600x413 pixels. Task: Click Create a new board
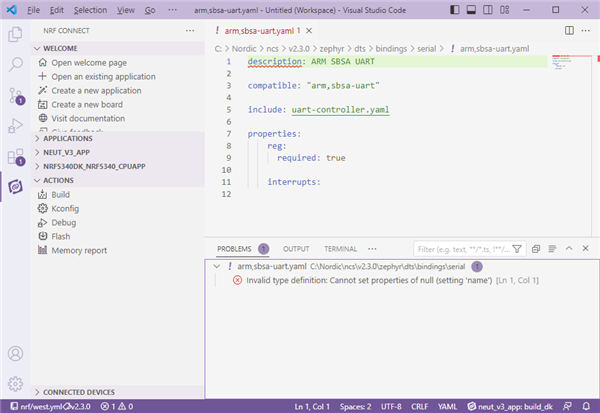tap(87, 104)
